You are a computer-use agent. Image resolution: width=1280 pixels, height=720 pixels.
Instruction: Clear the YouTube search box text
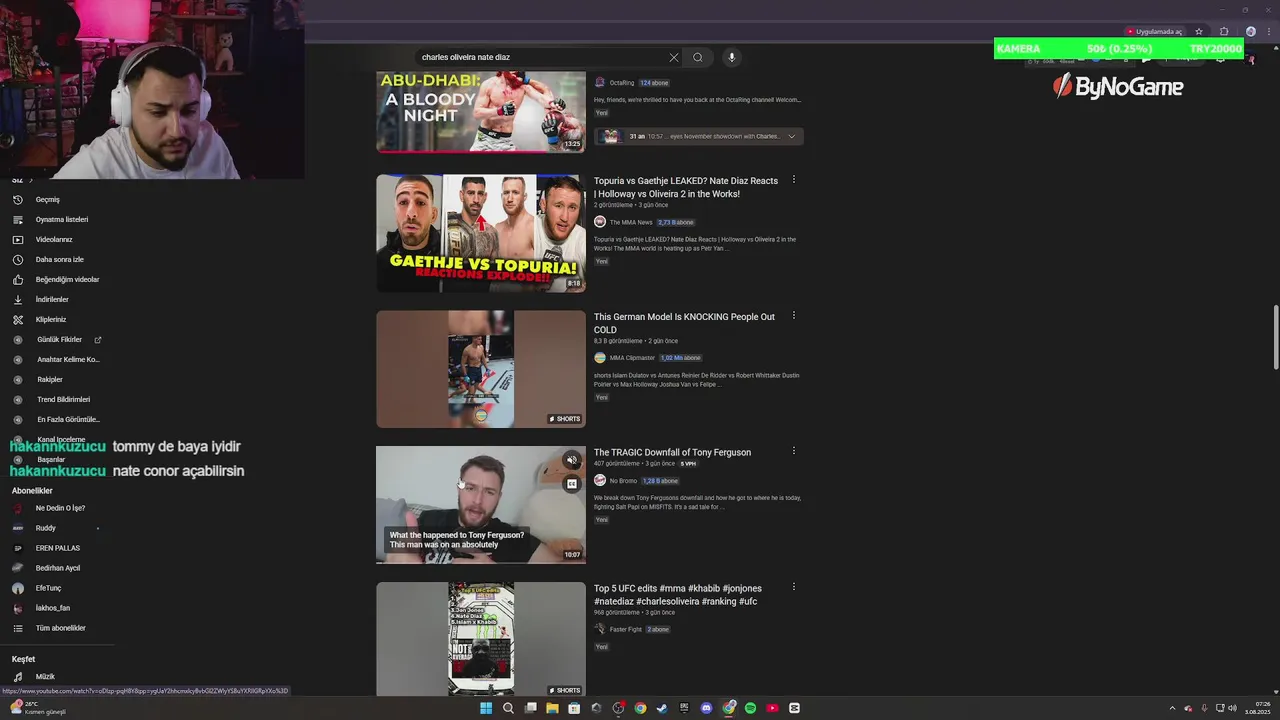(674, 57)
